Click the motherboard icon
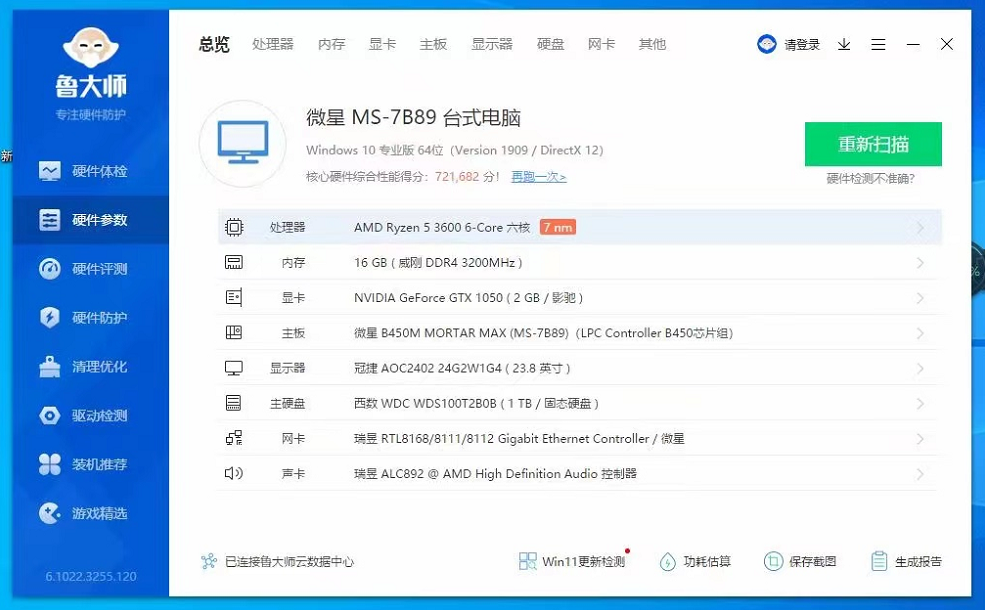This screenshot has width=985, height=610. pos(234,332)
